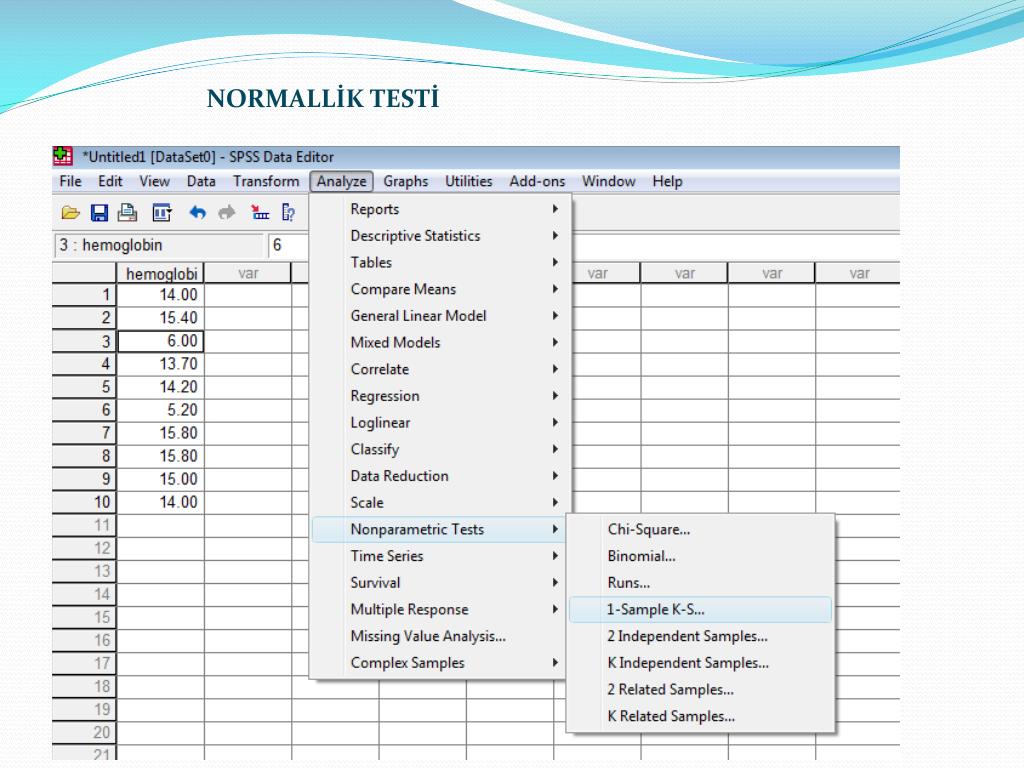Choose K Independent Samples option

701,664
